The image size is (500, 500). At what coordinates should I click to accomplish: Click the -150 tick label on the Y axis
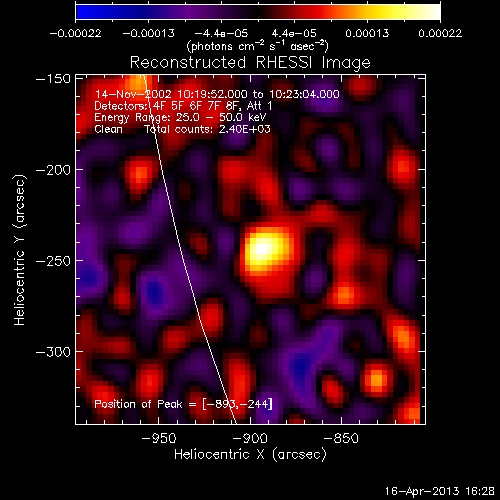click(53, 79)
